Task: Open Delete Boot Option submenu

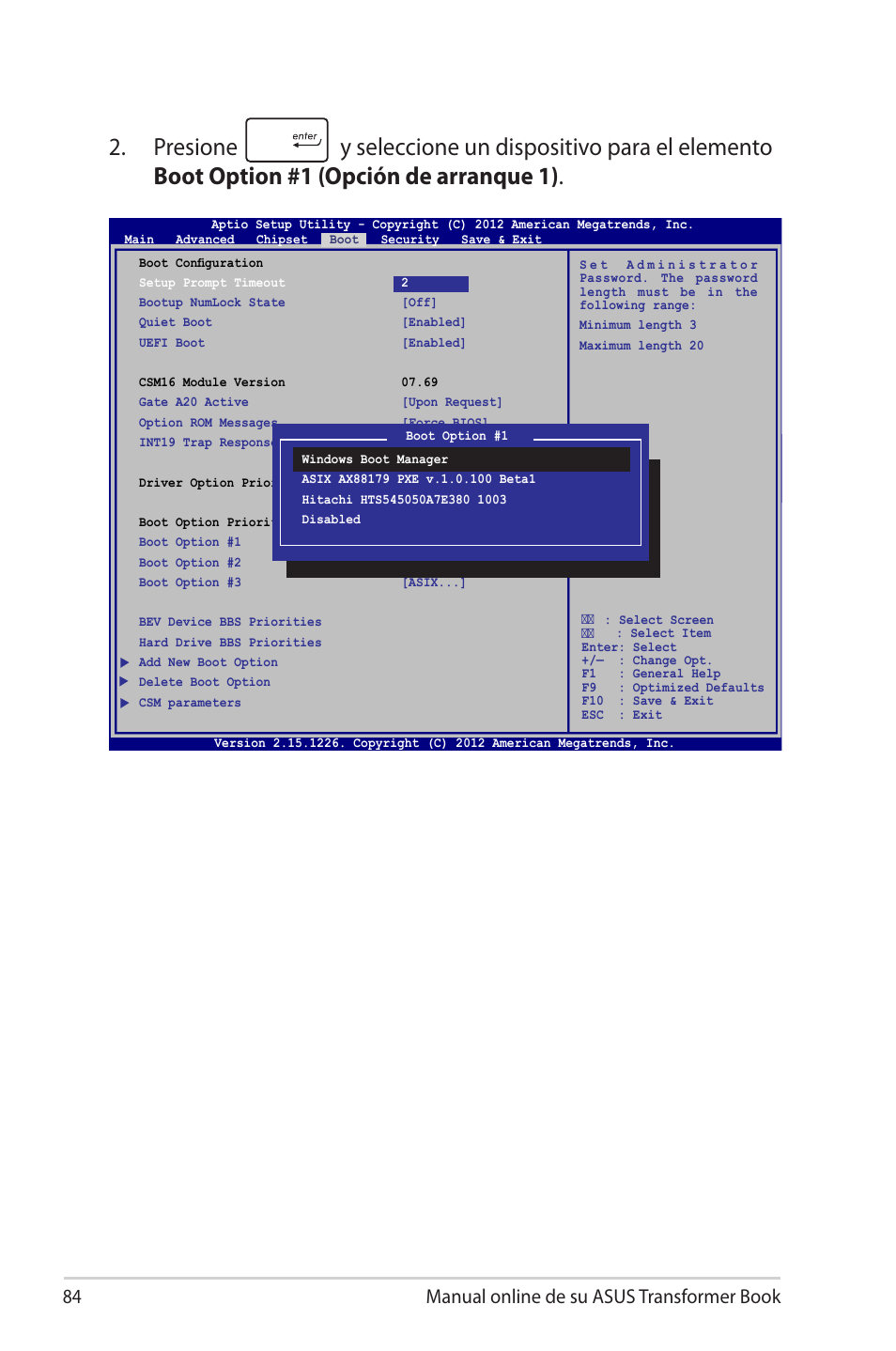Action: (x=204, y=682)
